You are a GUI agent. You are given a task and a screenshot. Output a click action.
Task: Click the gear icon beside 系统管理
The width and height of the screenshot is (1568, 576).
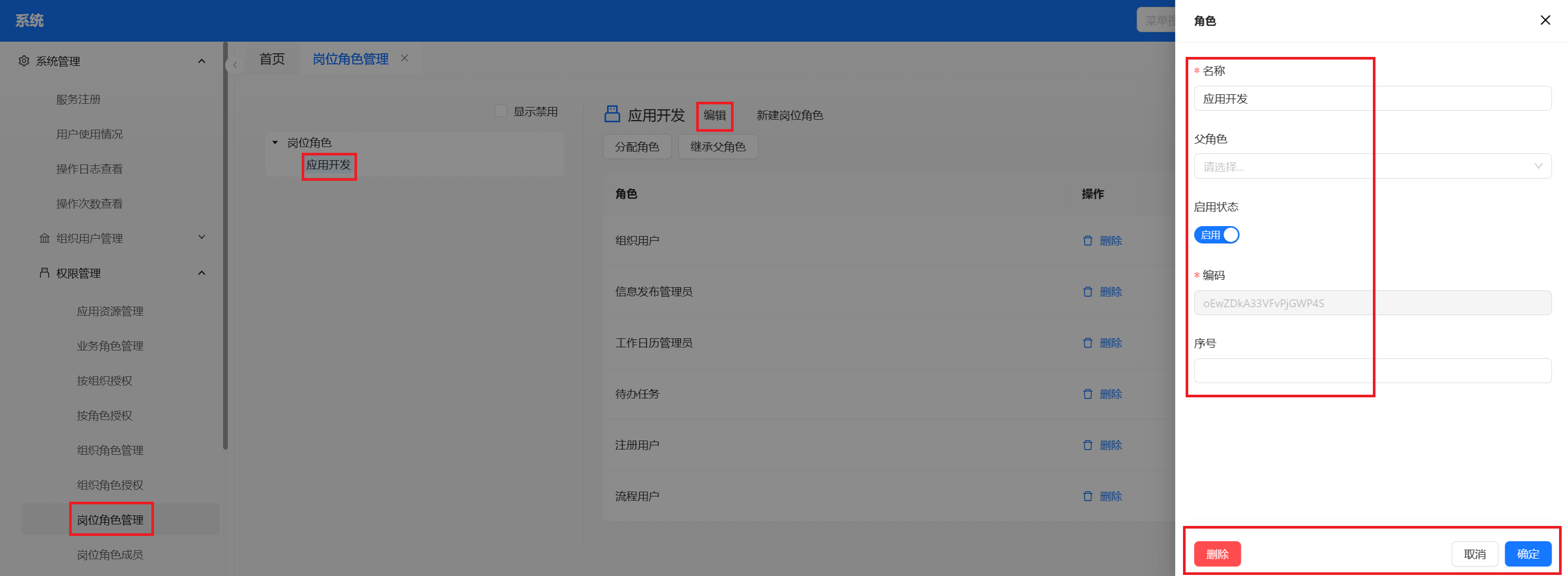(24, 61)
